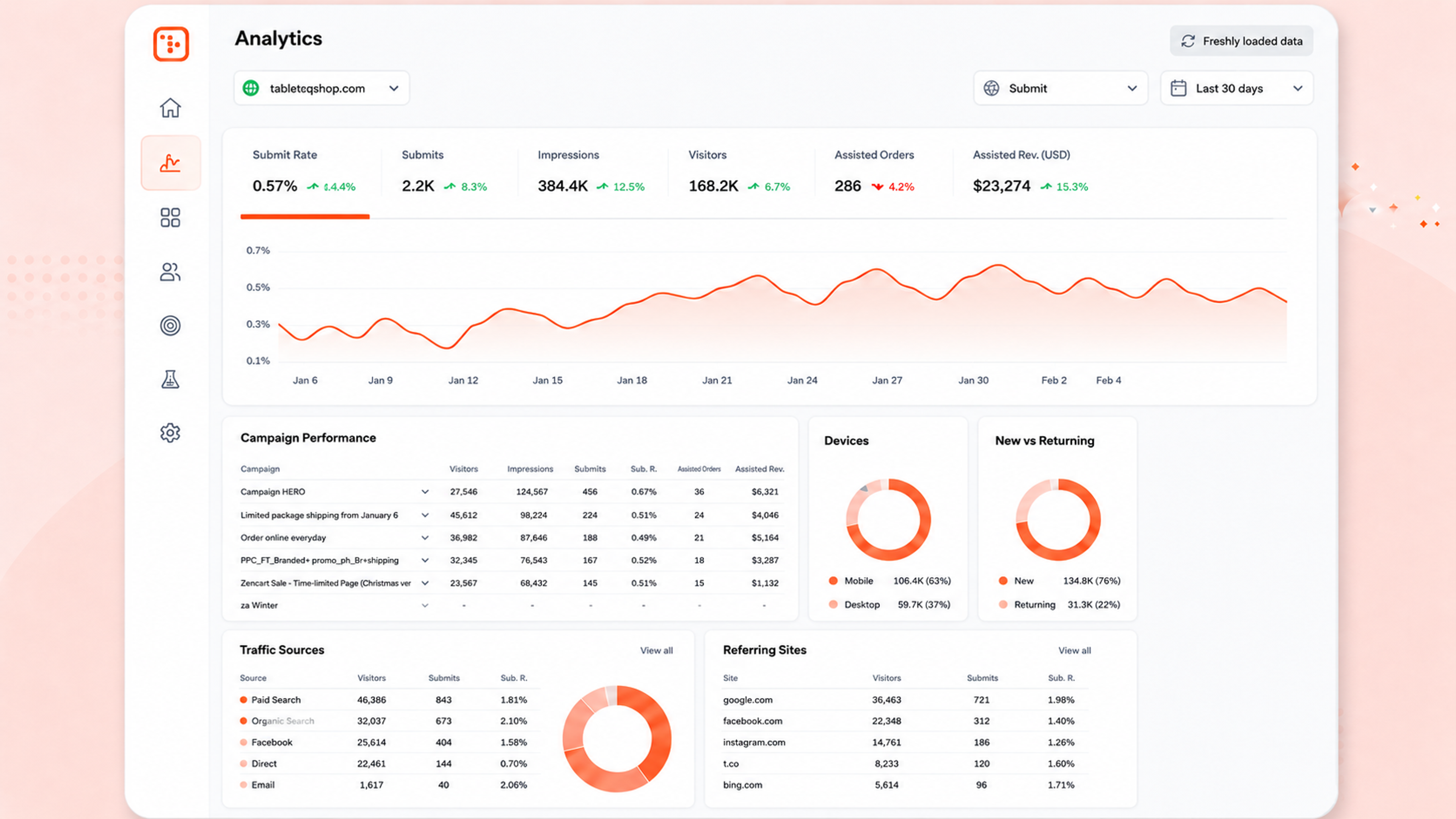Select the Visitors metric tab
1456x819 pixels.
(x=739, y=172)
